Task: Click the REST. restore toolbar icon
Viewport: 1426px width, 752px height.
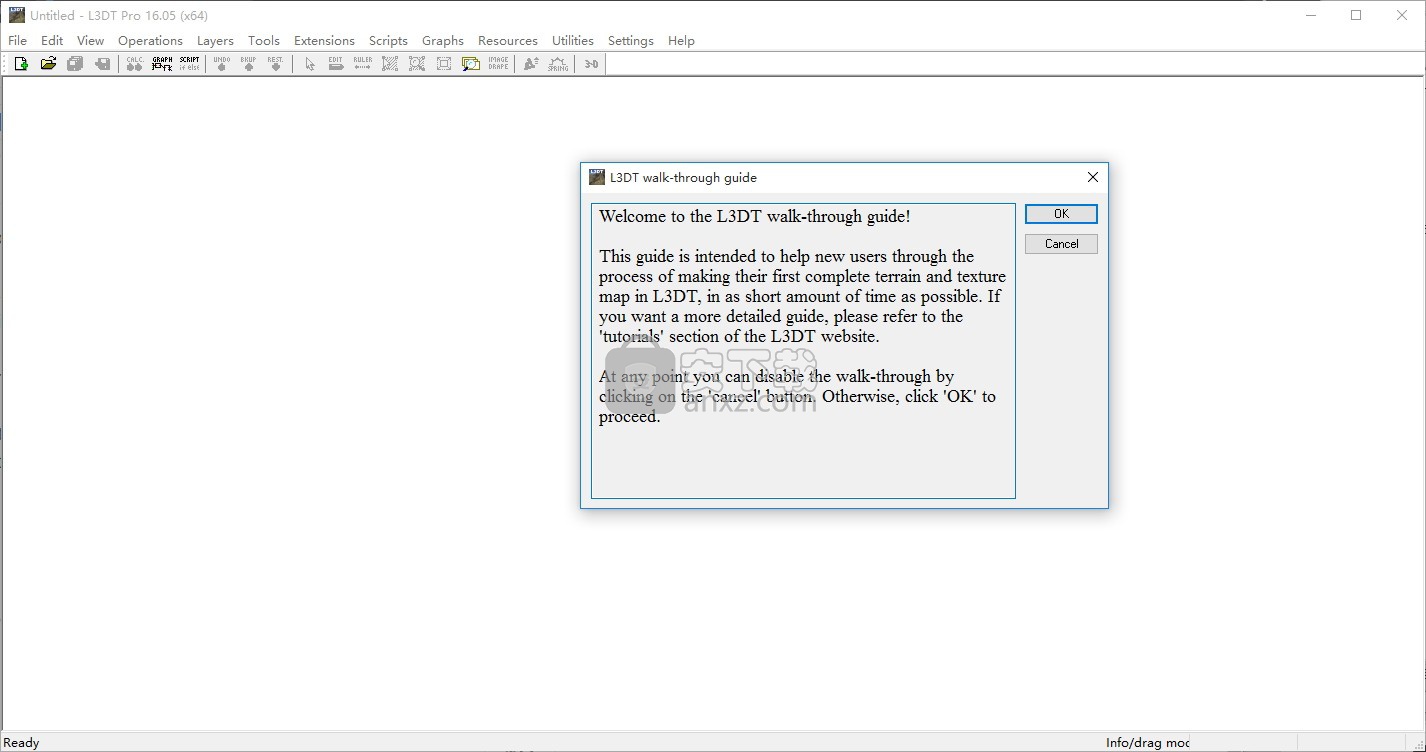Action: tap(275, 64)
